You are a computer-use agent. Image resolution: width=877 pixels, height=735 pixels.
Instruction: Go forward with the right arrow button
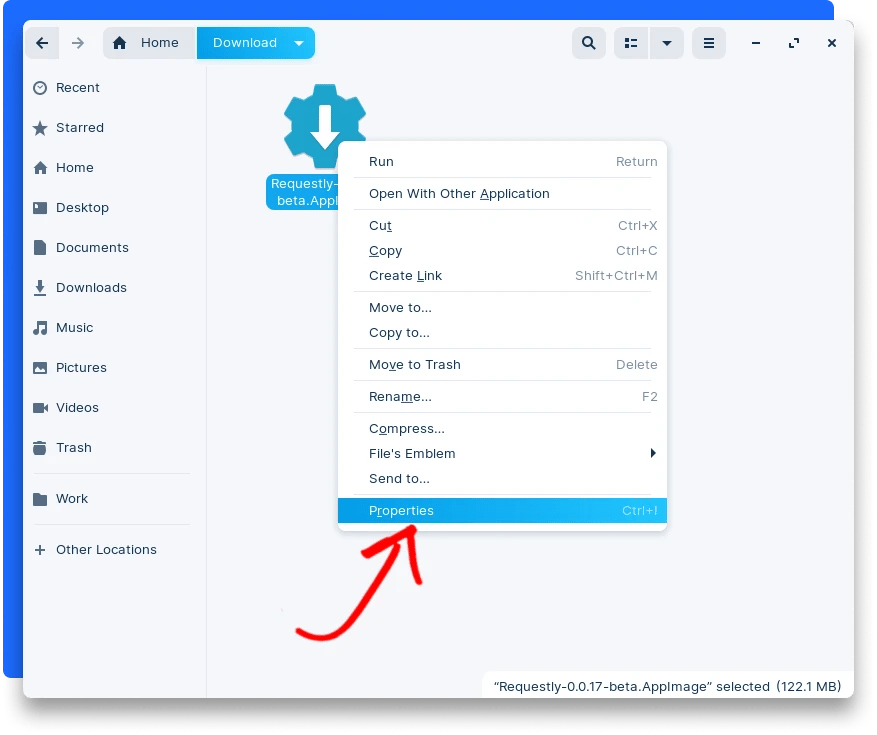[78, 43]
